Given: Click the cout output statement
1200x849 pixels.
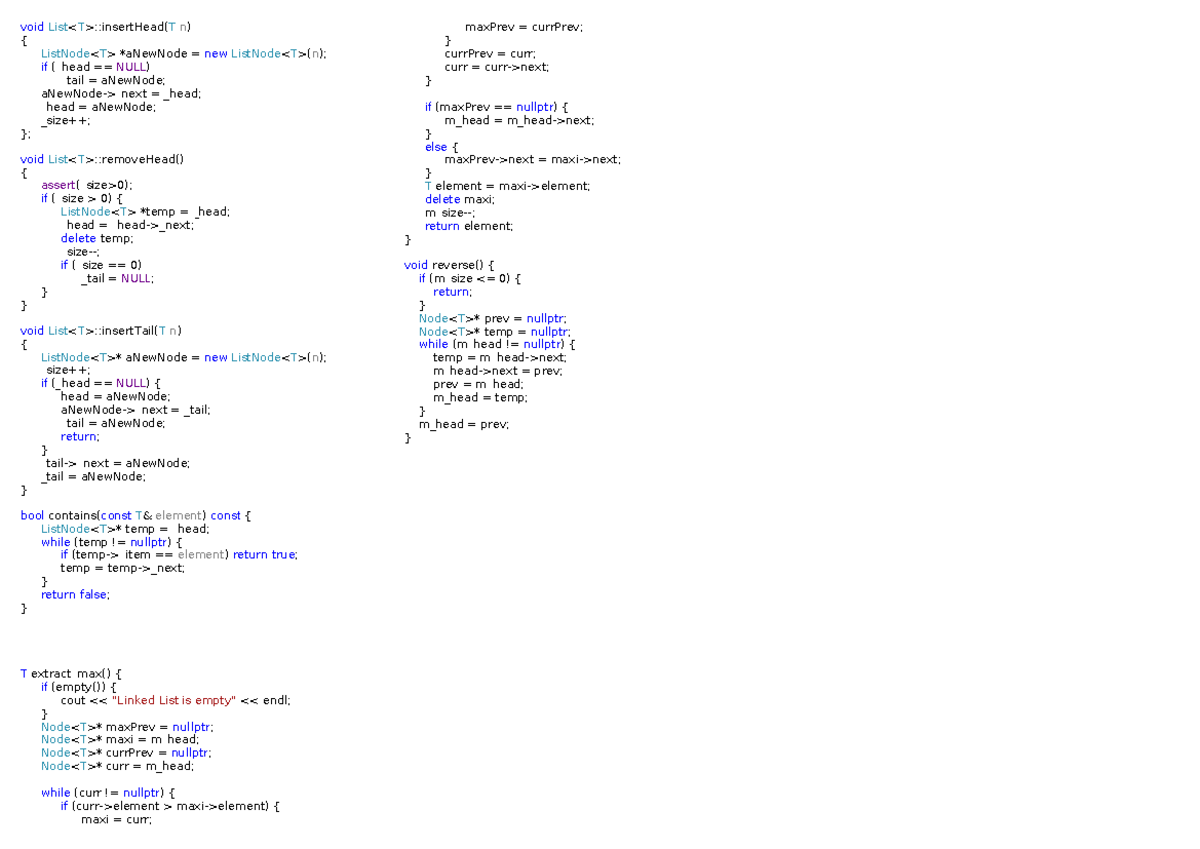Looking at the screenshot, I should tap(72, 700).
